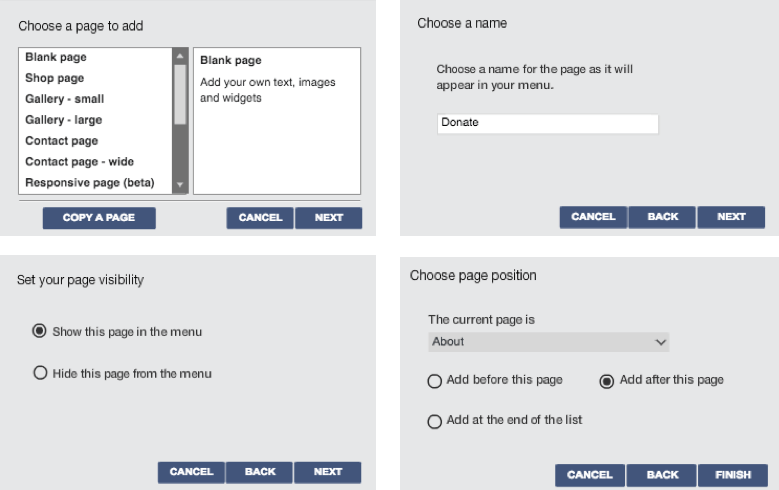The height and width of the screenshot is (490, 779).
Task: Go Back from the 'Choose a name' dialog
Action: pyautogui.click(x=662, y=217)
